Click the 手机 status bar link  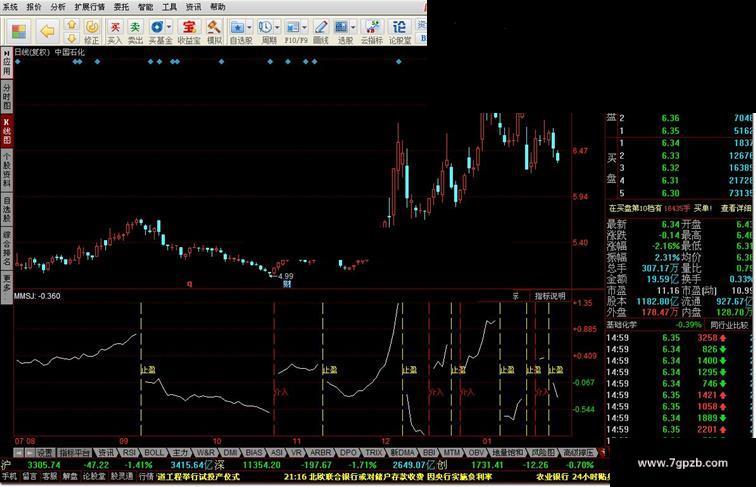tap(9, 476)
